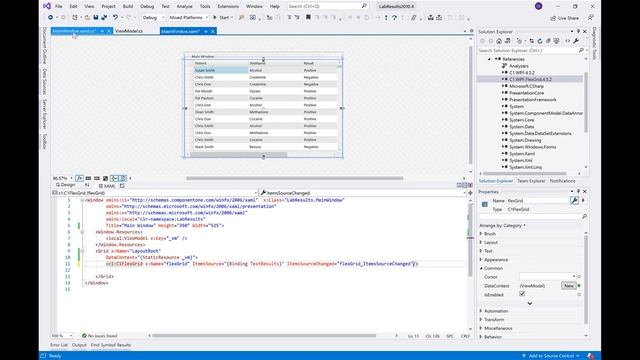Click the Save All icon
Image resolution: width=640 pixels, height=360 pixels.
click(104, 18)
